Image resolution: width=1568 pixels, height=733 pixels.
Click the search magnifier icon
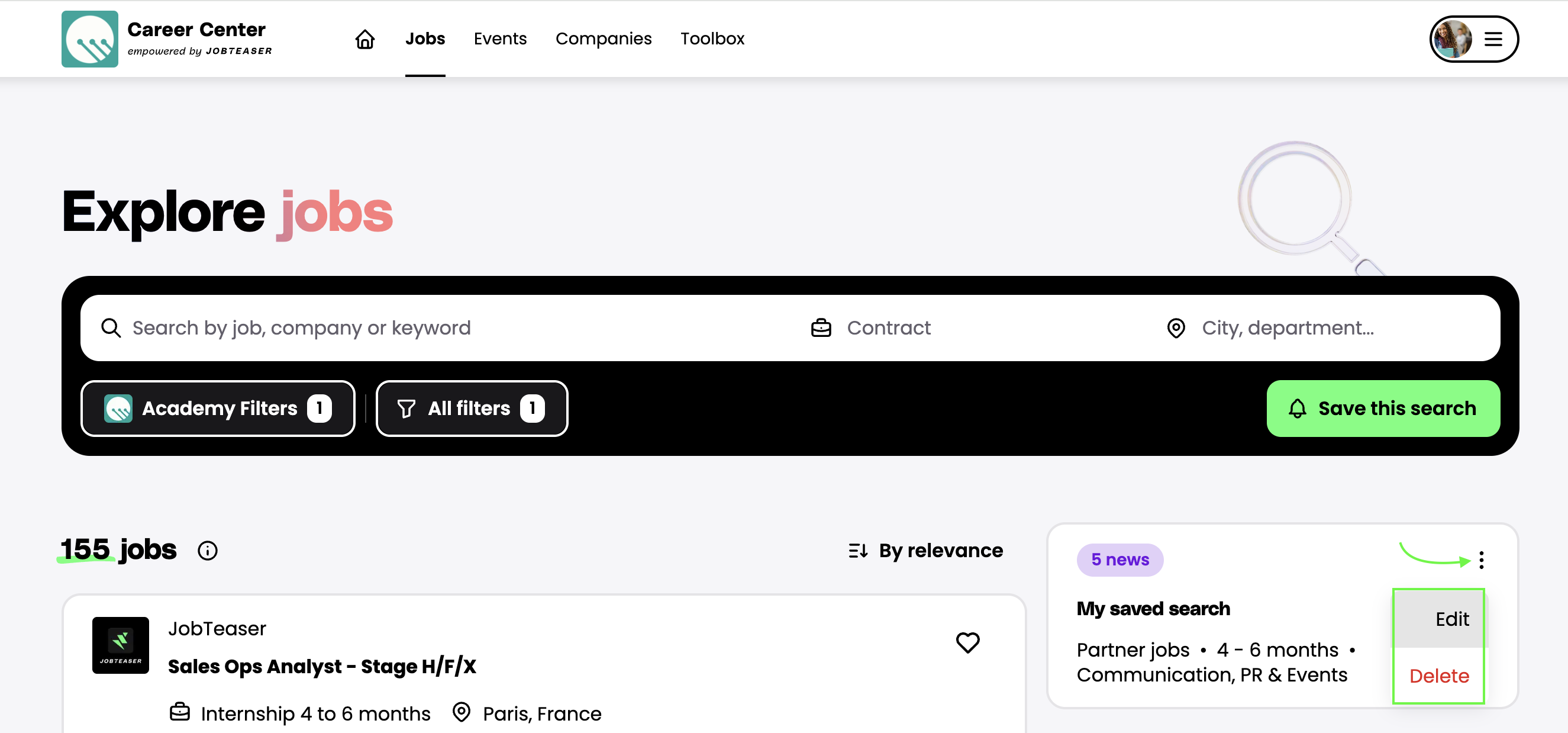(x=111, y=328)
